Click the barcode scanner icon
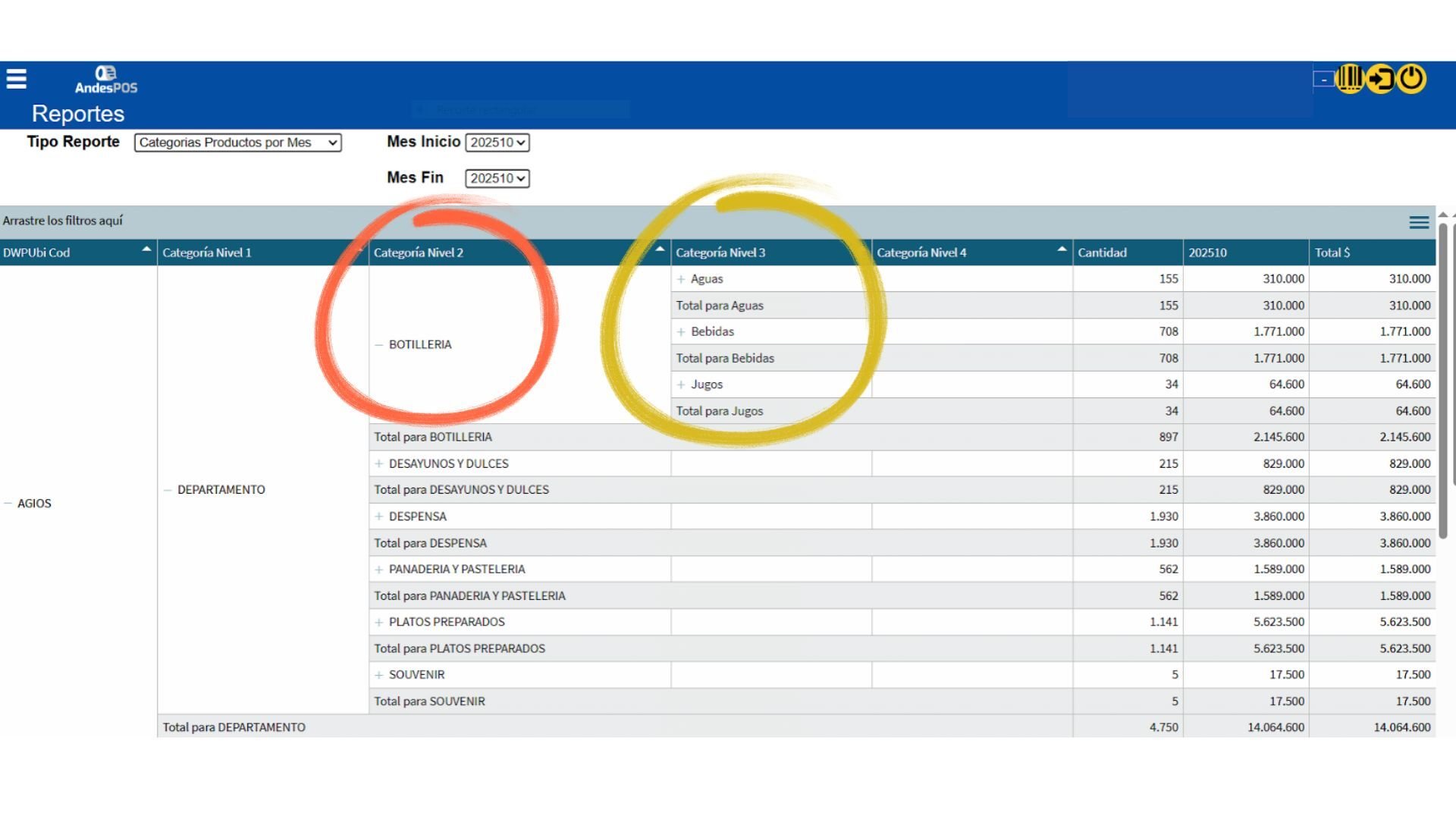The width and height of the screenshot is (1456, 819). 1350,78
